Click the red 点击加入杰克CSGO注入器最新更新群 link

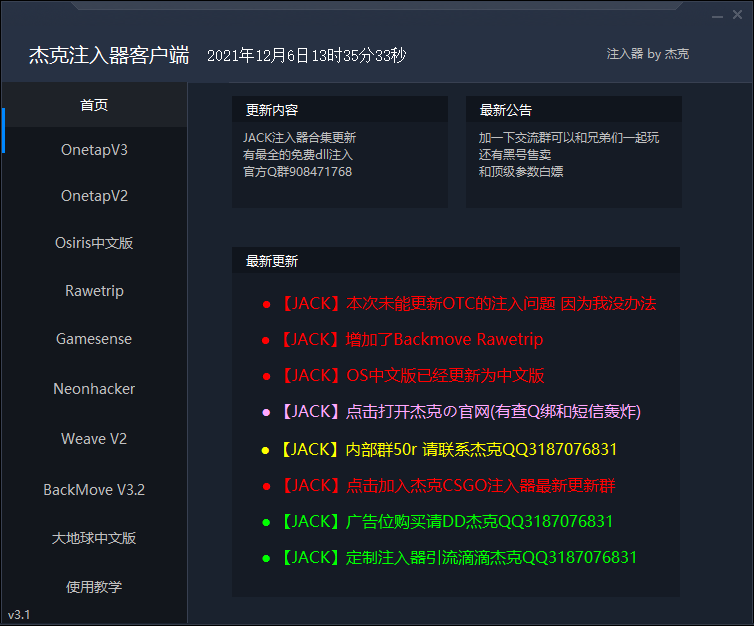click(x=447, y=486)
